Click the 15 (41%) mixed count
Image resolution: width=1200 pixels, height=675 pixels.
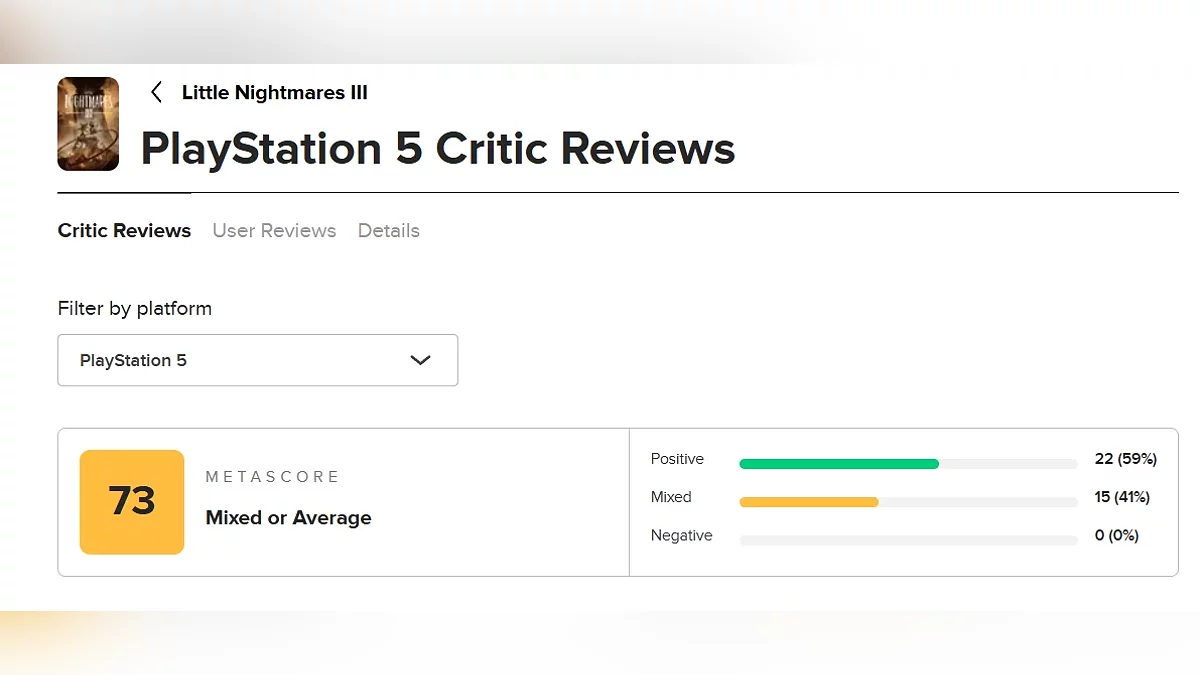(x=1122, y=497)
